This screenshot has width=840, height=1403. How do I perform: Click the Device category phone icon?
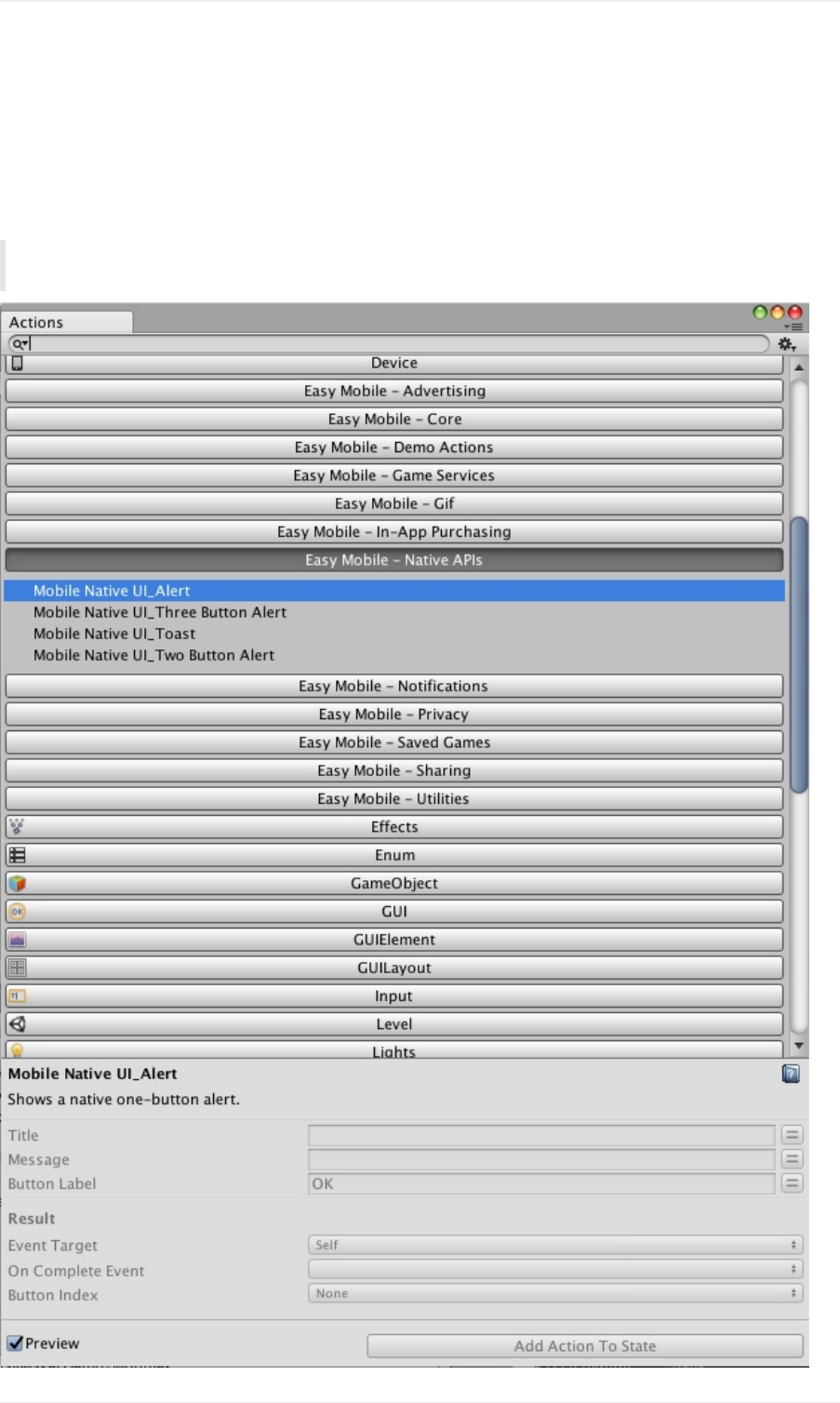pos(17,363)
